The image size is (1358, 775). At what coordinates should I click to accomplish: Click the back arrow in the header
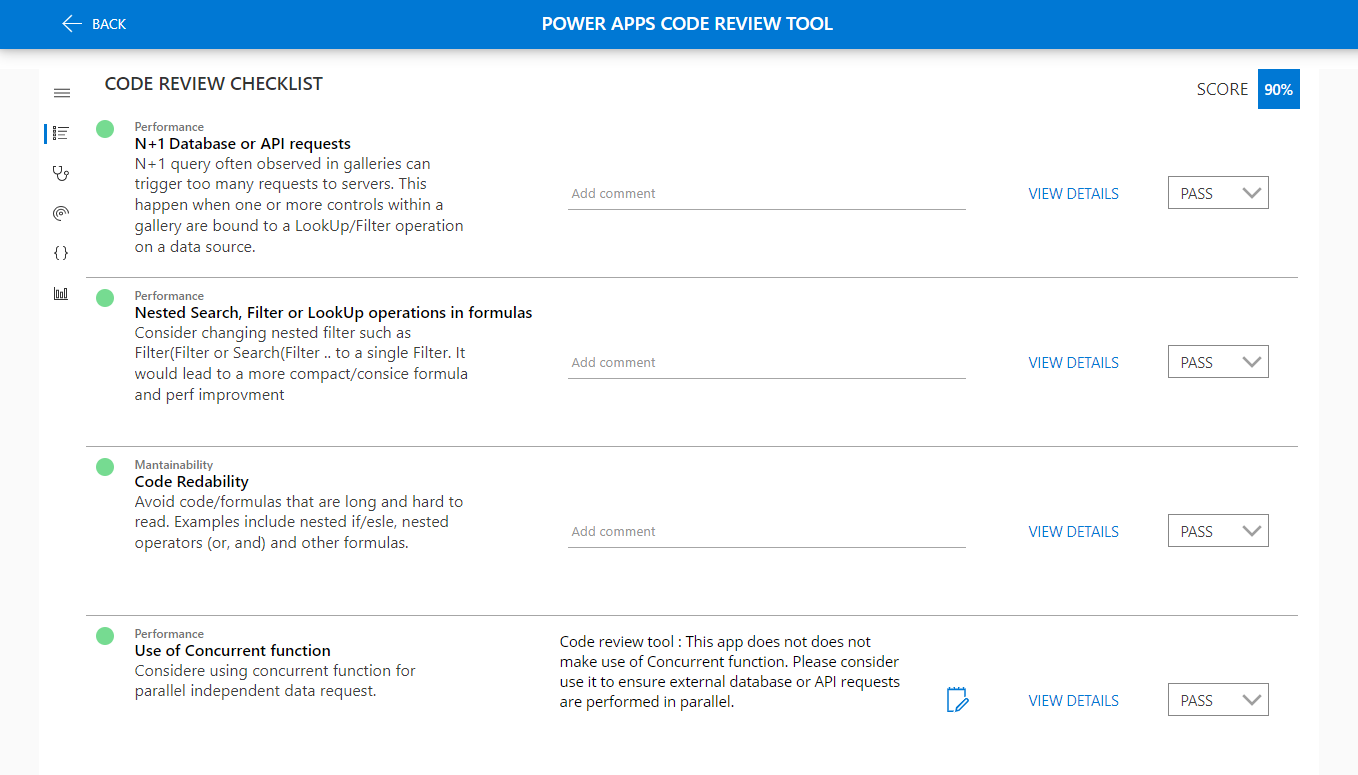[x=70, y=24]
